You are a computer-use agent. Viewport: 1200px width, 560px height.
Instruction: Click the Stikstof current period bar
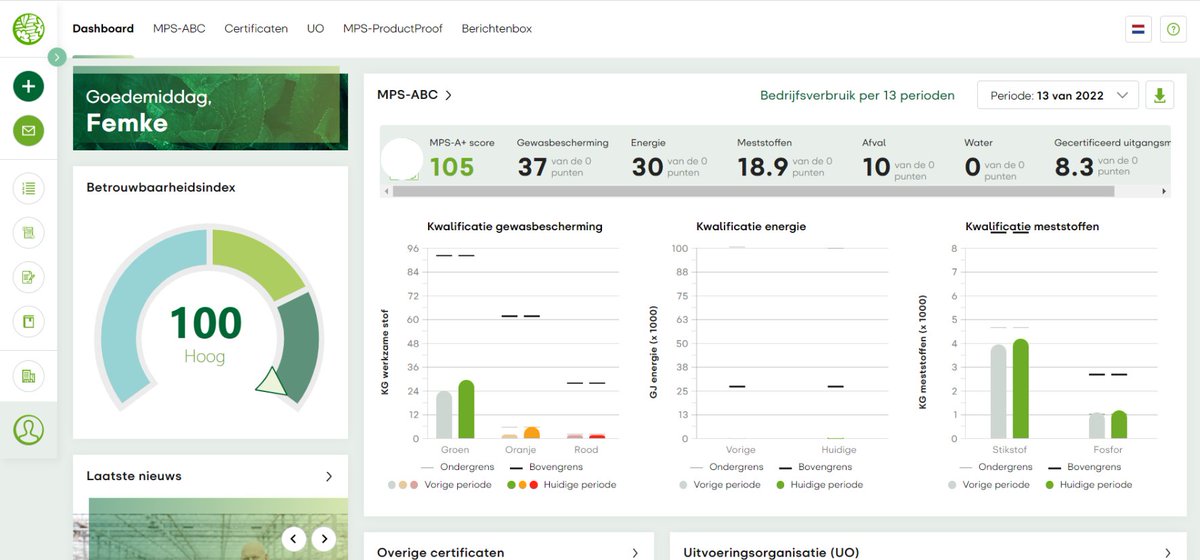[x=1020, y=388]
